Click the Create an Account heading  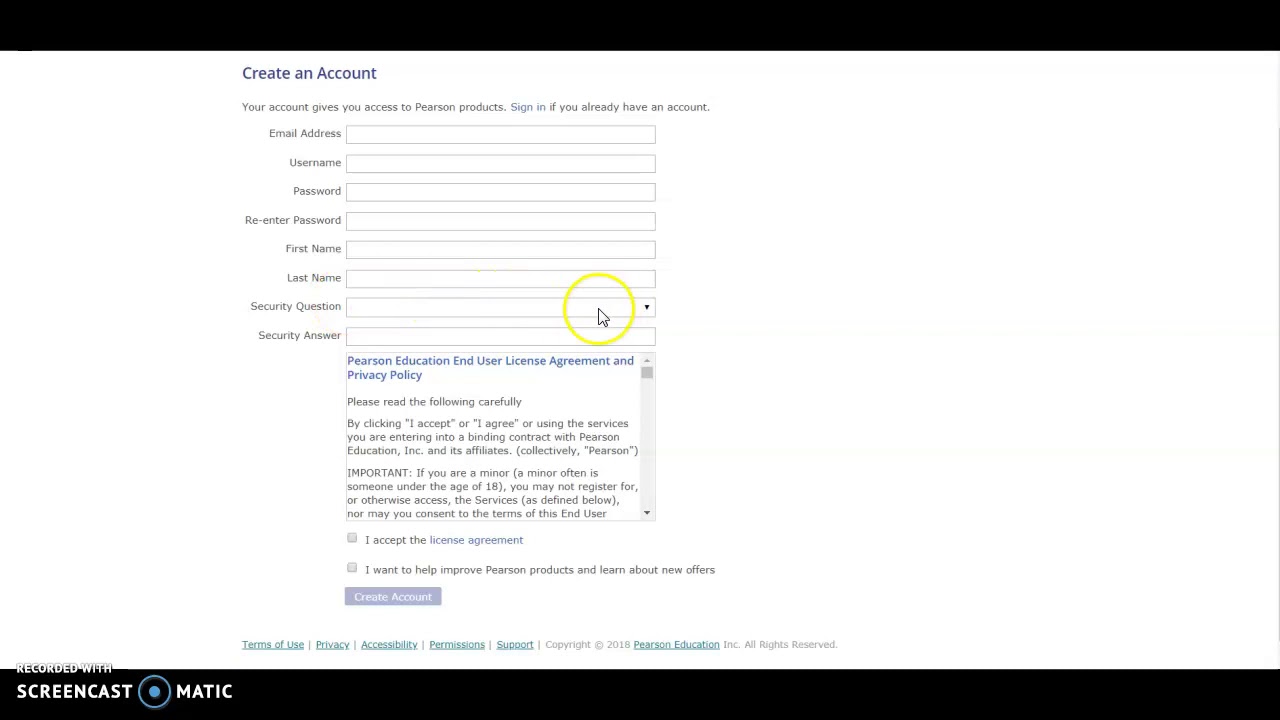click(309, 73)
